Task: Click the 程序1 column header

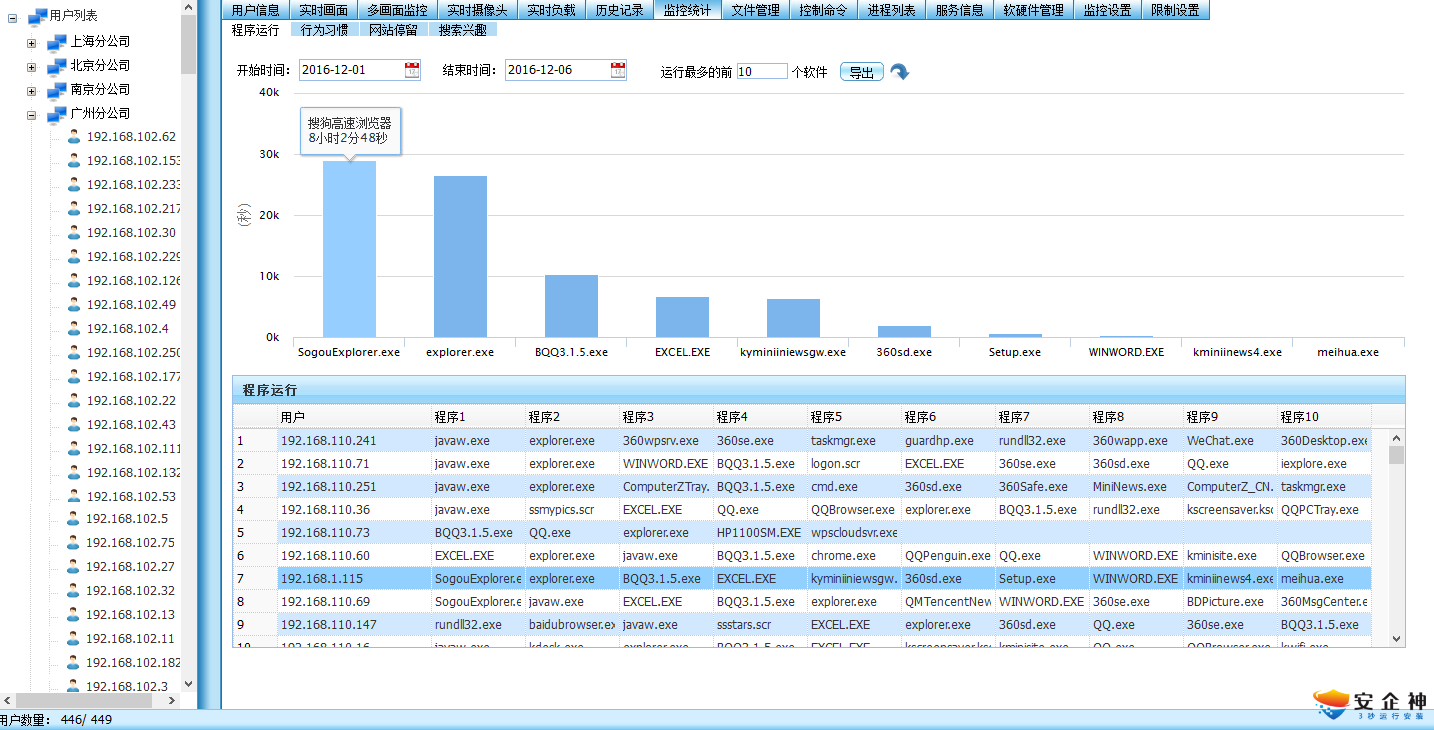Action: tap(478, 416)
